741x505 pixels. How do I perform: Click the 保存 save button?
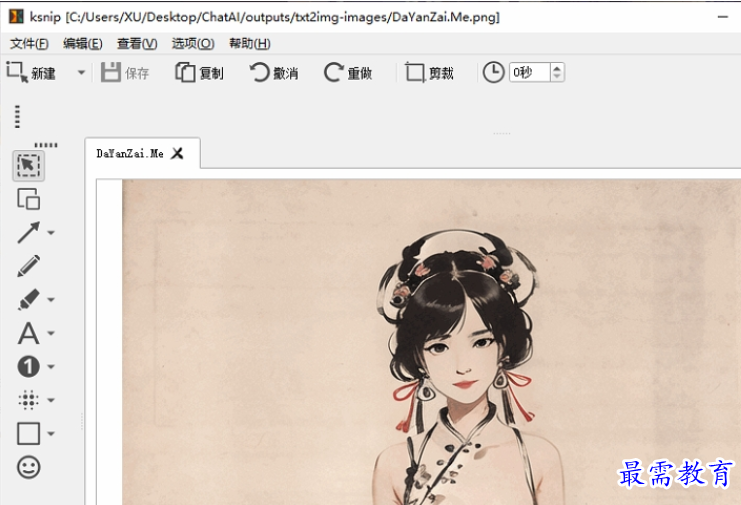point(125,73)
